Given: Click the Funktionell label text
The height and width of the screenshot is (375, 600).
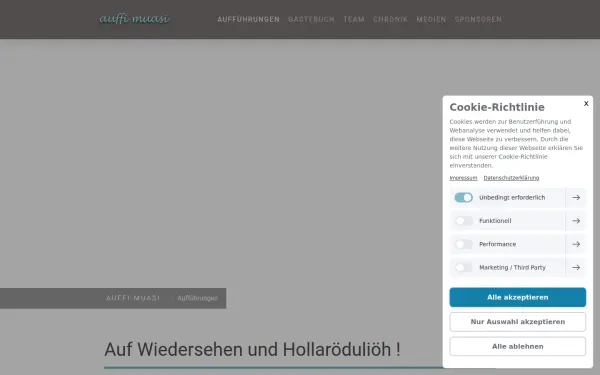Looking at the screenshot, I should [495, 221].
